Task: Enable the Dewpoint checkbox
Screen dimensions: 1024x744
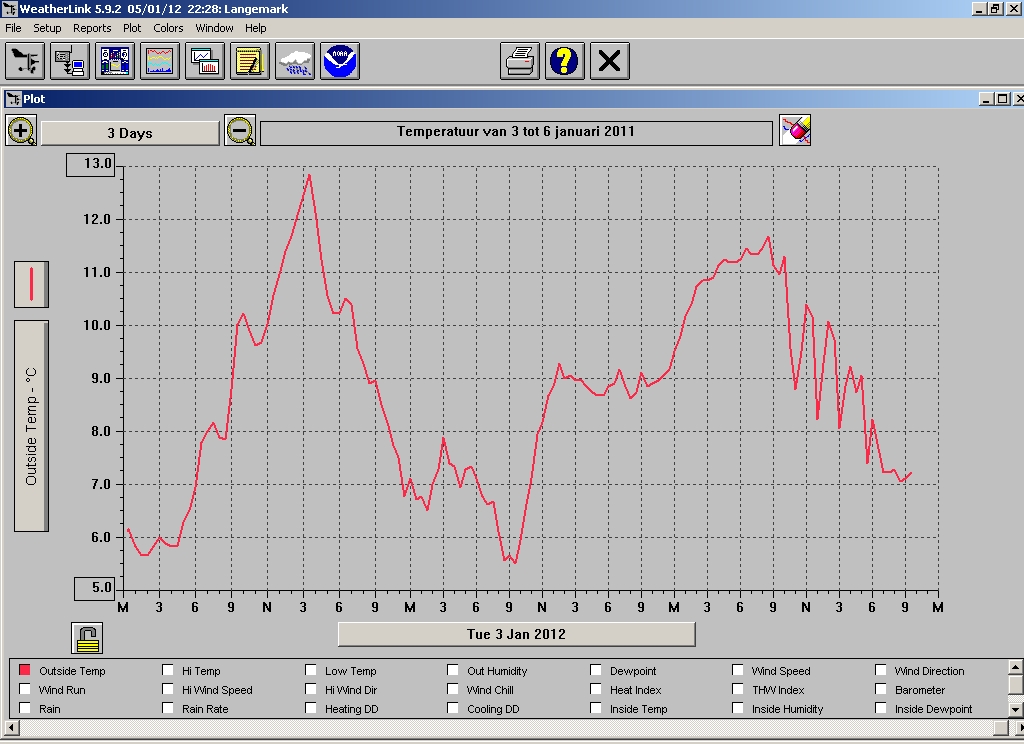Action: [x=596, y=670]
